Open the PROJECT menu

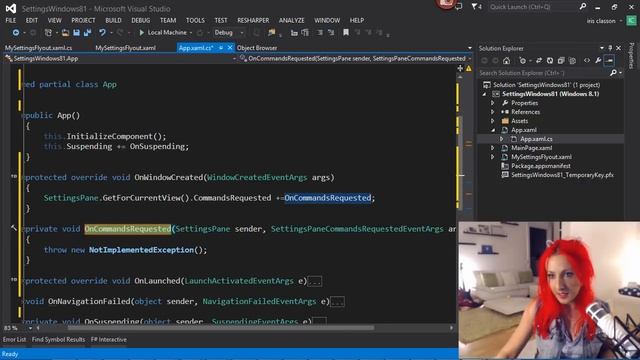point(83,20)
